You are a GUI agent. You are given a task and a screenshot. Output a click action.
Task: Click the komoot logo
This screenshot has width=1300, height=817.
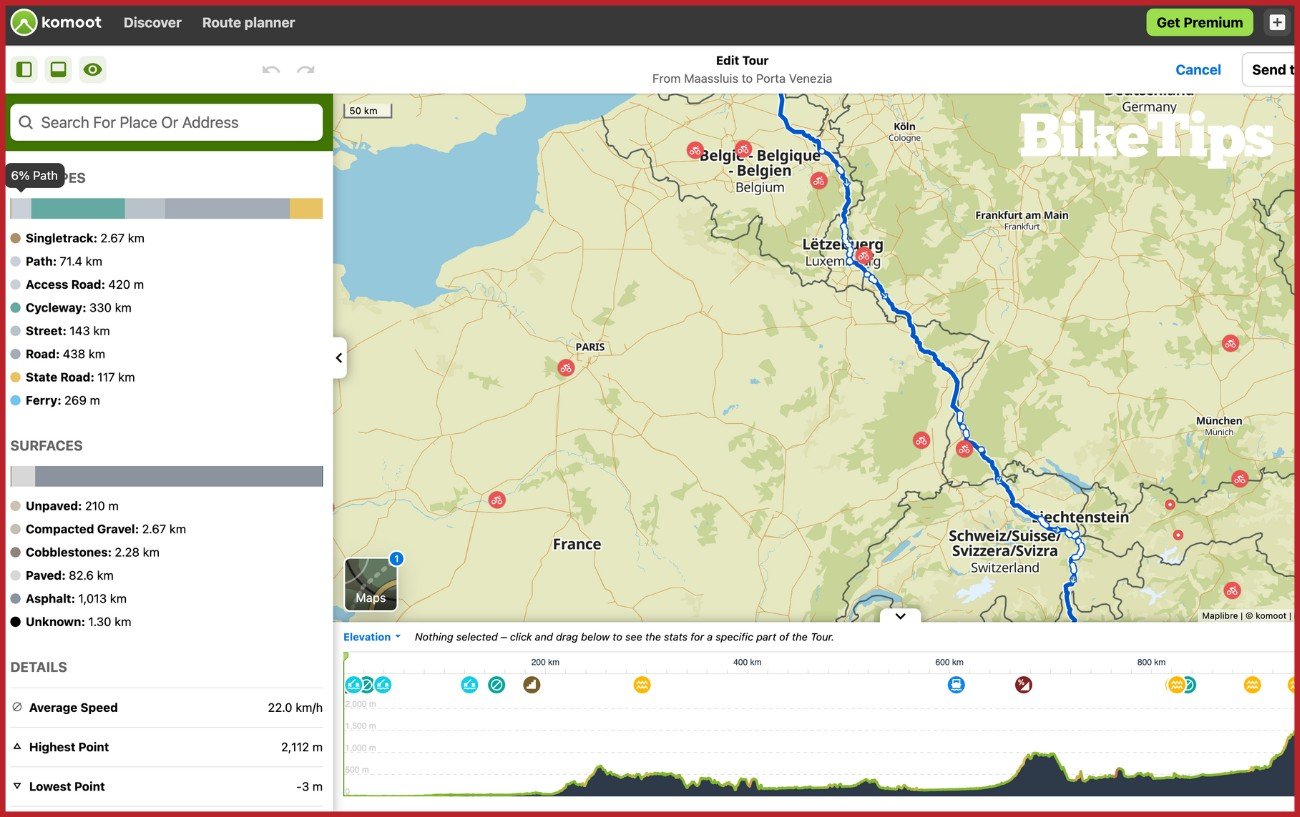coord(54,22)
